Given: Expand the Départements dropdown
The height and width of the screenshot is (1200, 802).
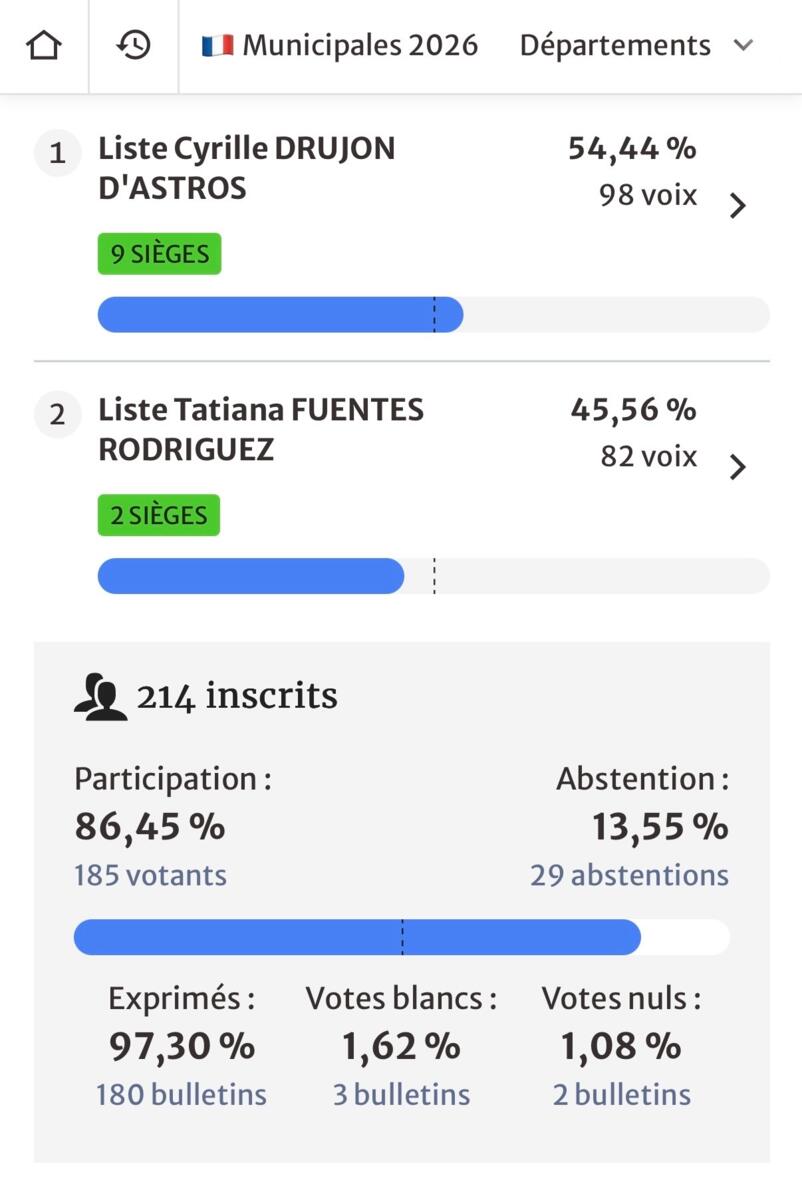Looking at the screenshot, I should 636,46.
